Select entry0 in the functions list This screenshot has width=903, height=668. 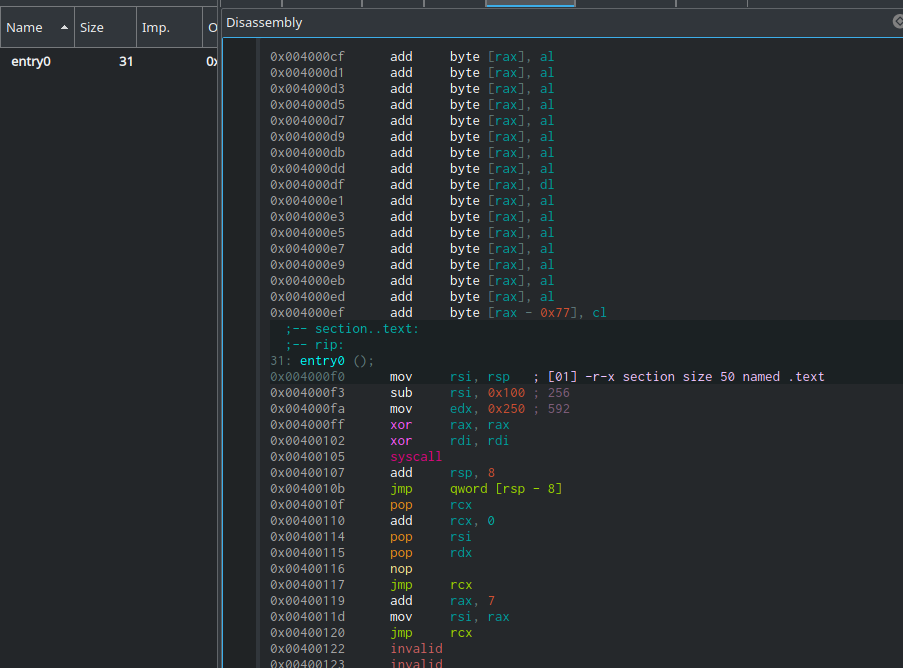click(x=31, y=62)
